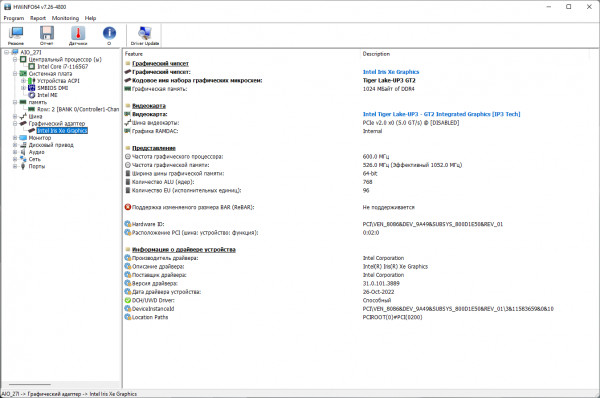Click the driver date 26-Oct-2022 value
This screenshot has height=398, width=600.
pyautogui.click(x=378, y=292)
